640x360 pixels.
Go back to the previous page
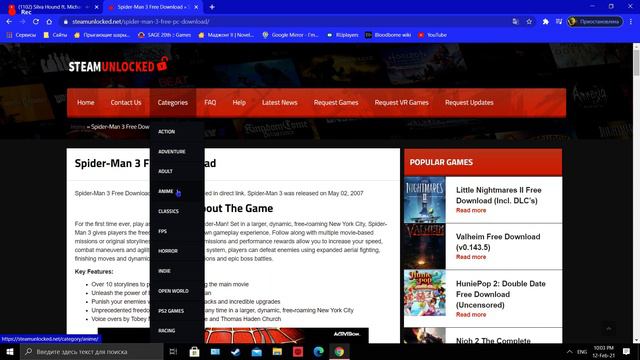(x=9, y=22)
